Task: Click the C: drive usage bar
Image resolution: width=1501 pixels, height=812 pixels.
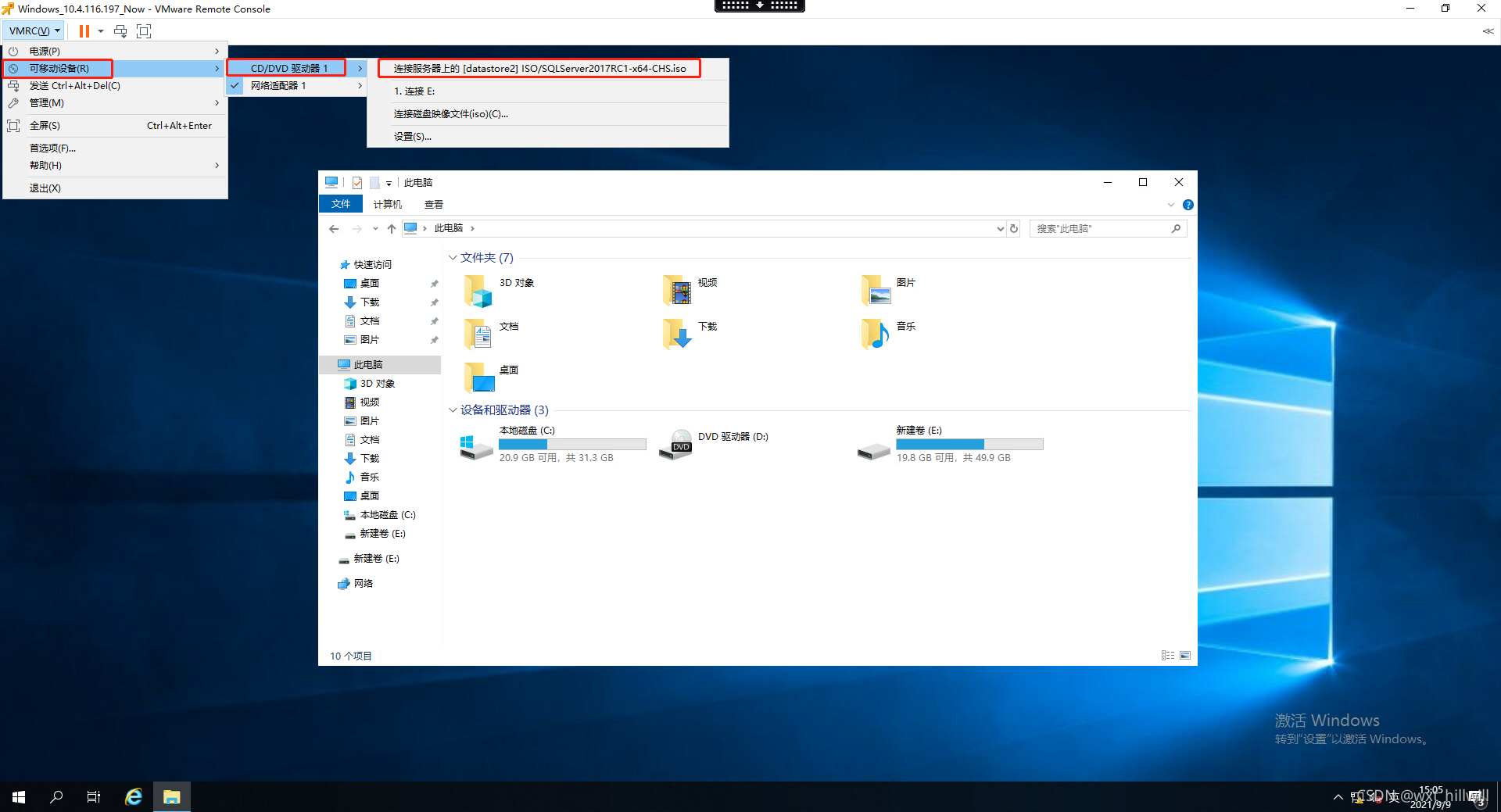Action: [572, 445]
